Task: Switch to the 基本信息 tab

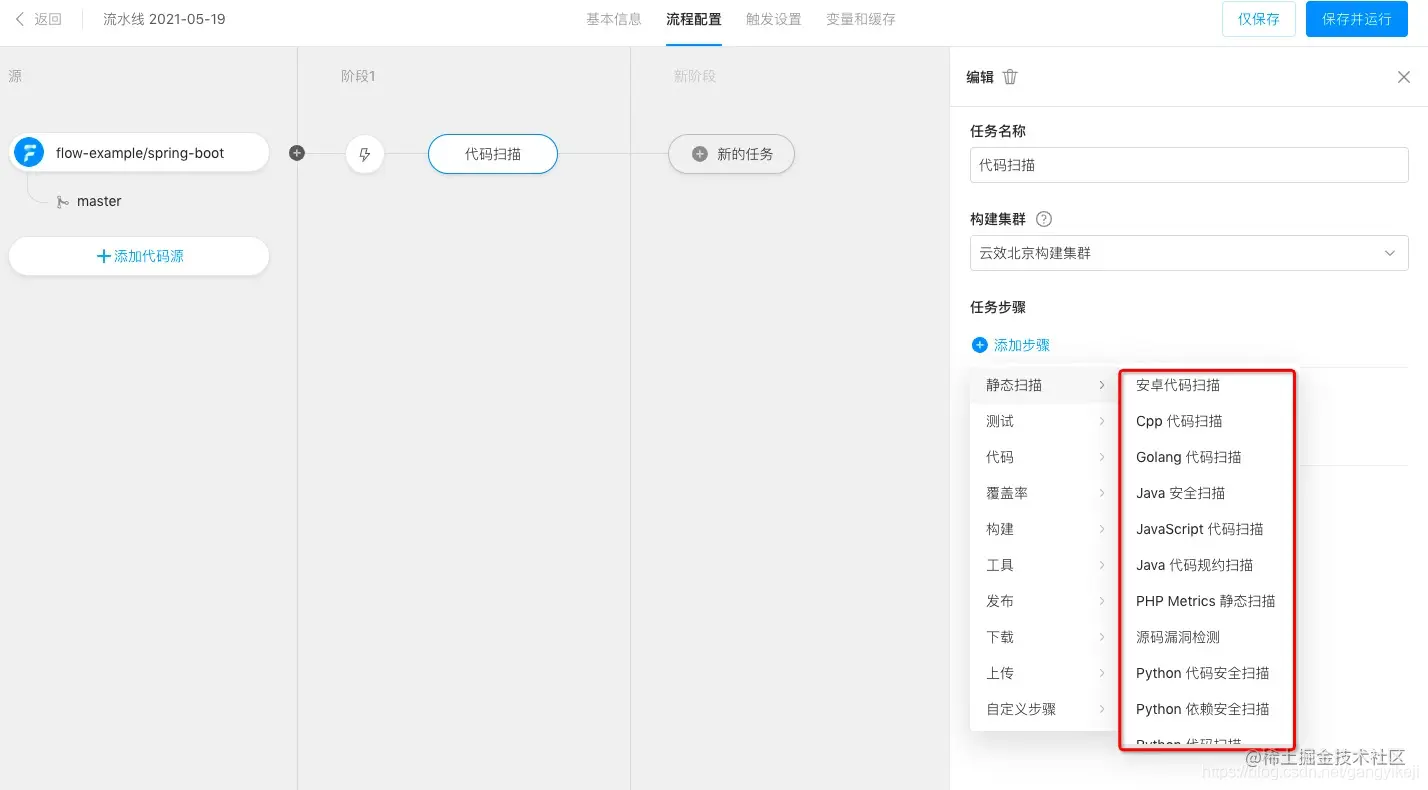Action: [612, 18]
